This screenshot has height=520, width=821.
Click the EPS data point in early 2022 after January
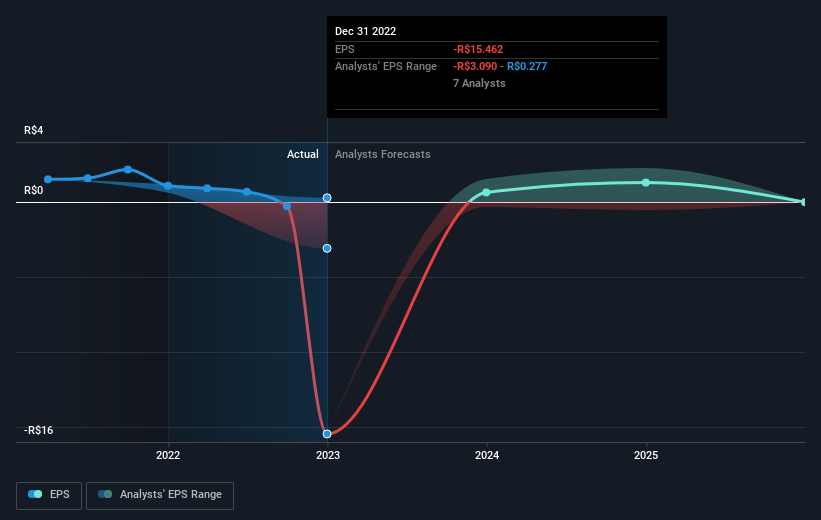(x=207, y=188)
